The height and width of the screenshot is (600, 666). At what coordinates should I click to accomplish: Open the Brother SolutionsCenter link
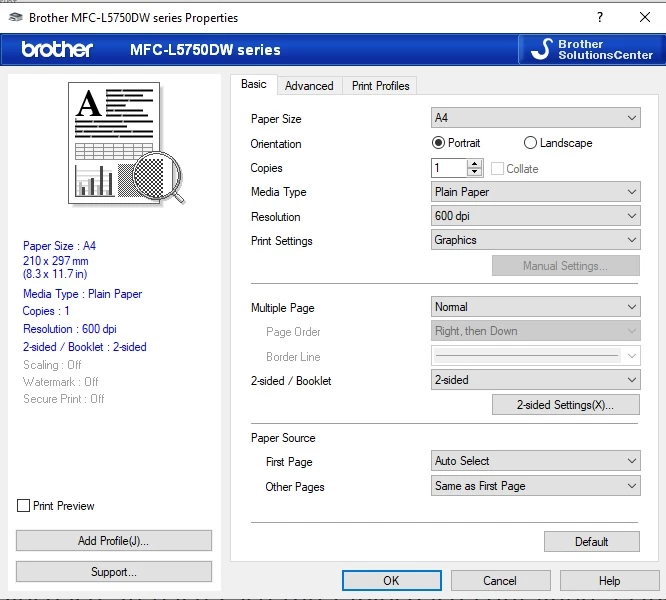tap(592, 50)
